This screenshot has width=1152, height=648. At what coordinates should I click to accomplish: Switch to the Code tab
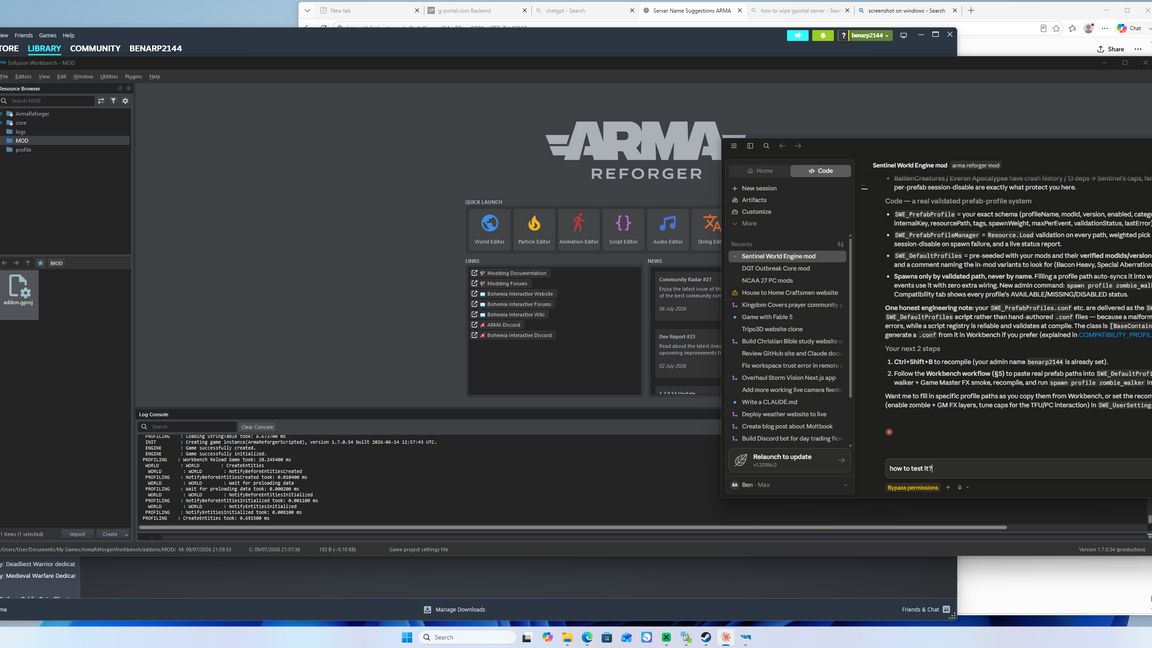(x=820, y=170)
